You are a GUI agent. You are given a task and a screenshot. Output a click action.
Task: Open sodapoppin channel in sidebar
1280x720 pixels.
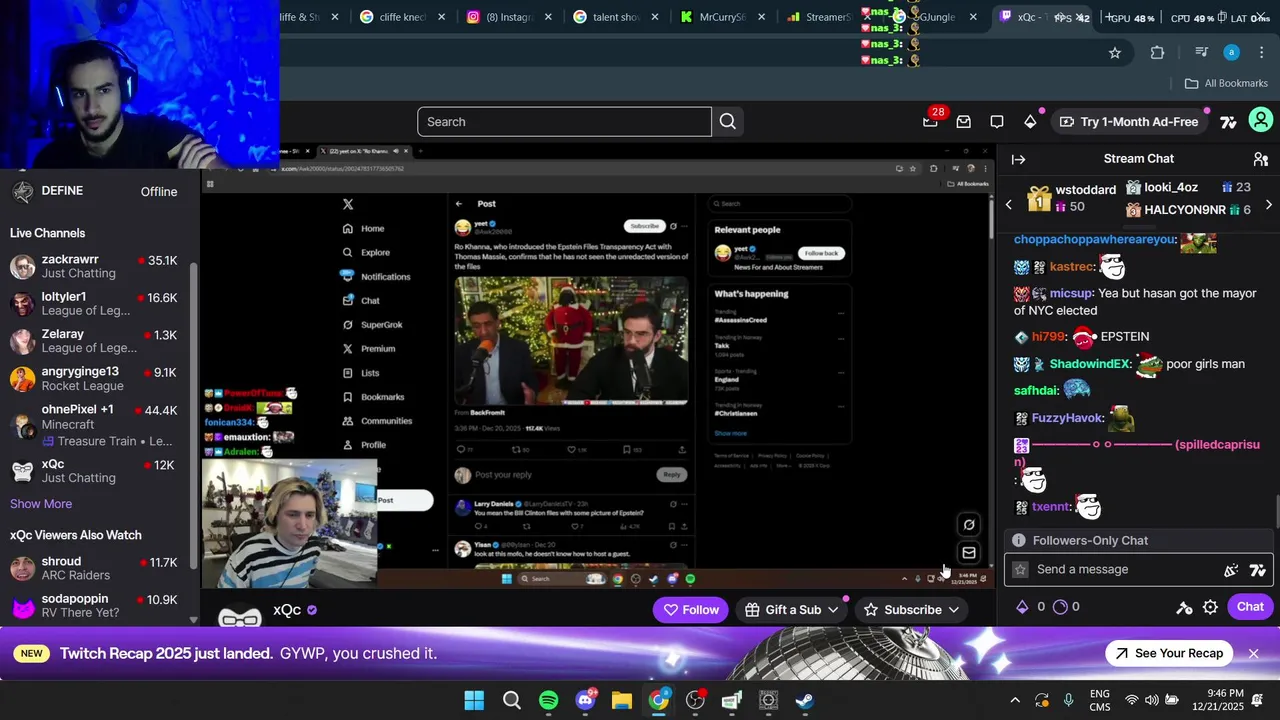[x=94, y=605]
